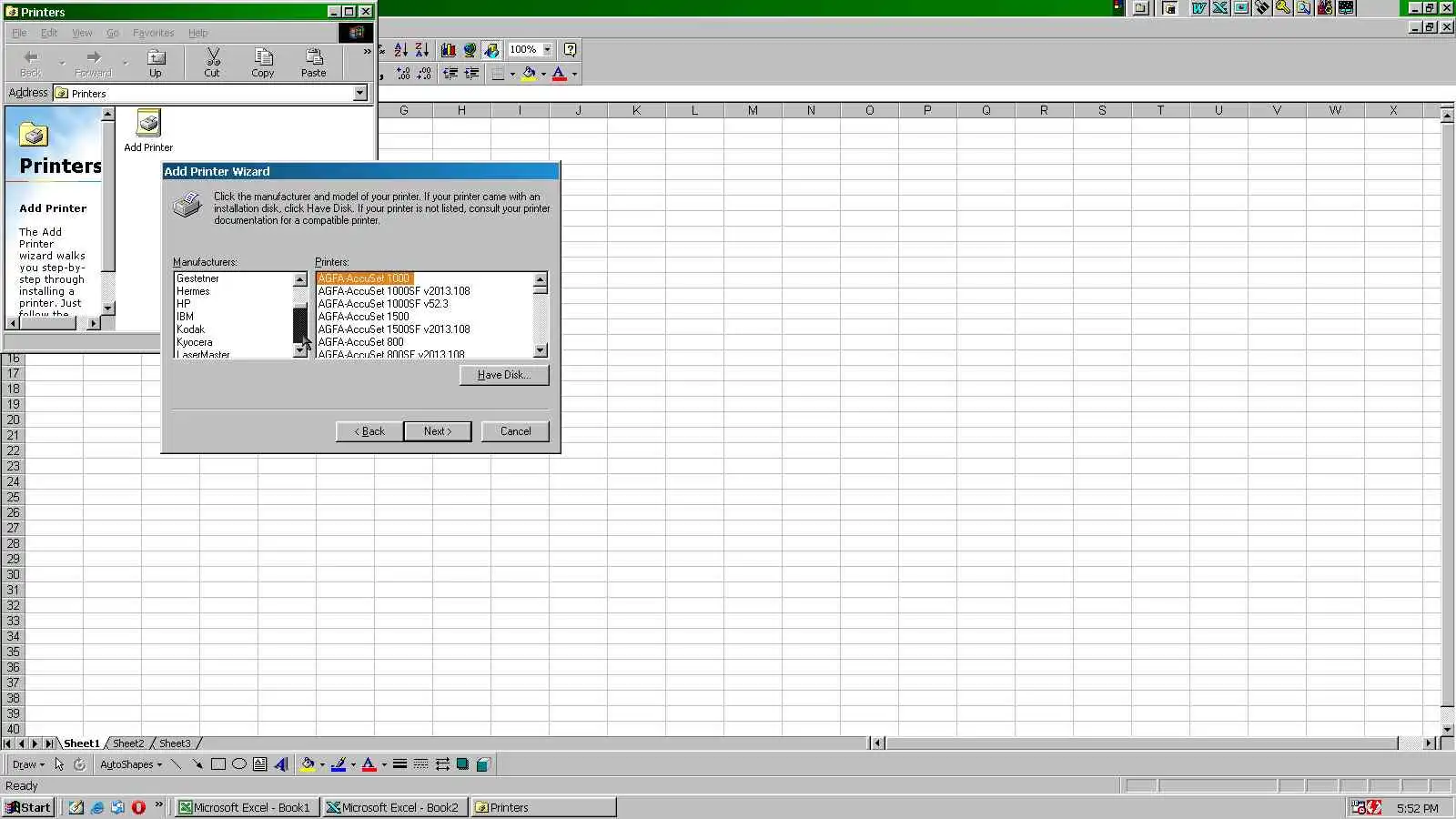Select AGFA-AccuSet 1500 printer

(364, 317)
